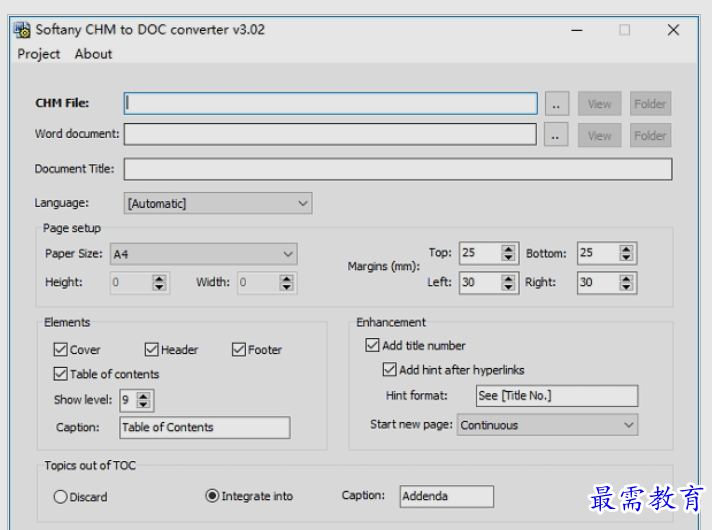Decrease Show level spinner

[x=143, y=405]
